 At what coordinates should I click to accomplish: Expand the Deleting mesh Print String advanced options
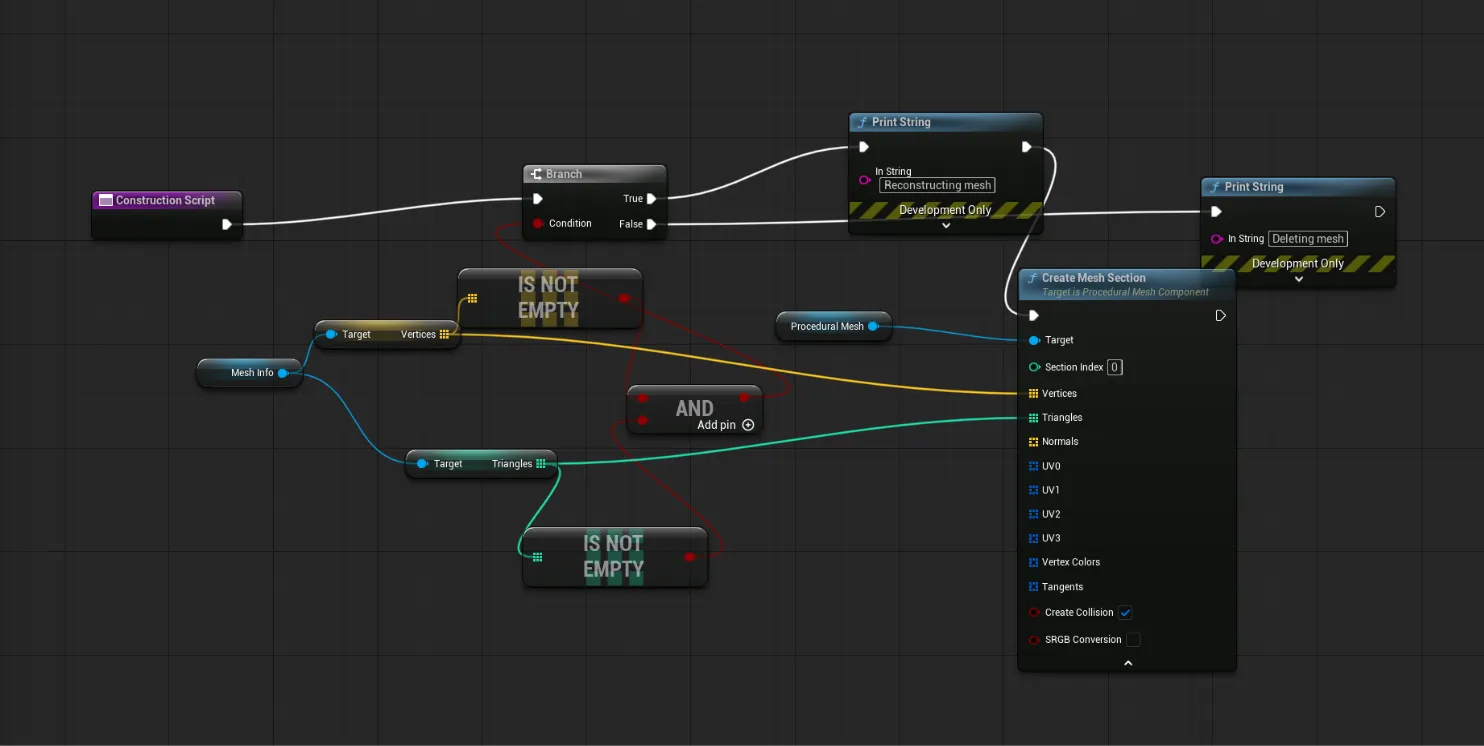[x=1298, y=279]
